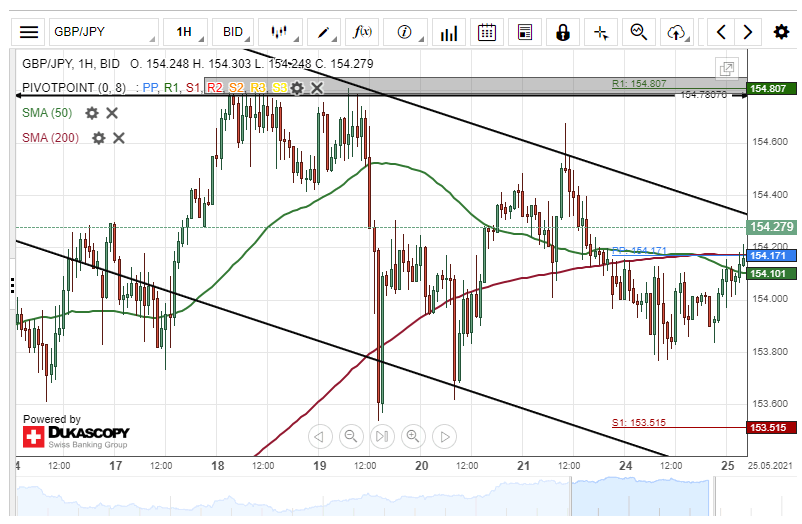The height and width of the screenshot is (524, 802).
Task: Select the PP: 154.171 level label
Action: (x=639, y=250)
